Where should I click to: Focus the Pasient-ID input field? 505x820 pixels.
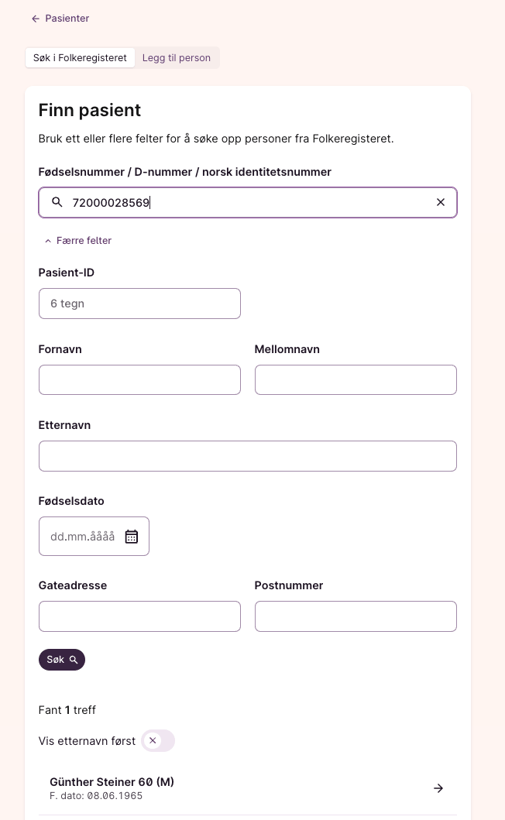140,304
